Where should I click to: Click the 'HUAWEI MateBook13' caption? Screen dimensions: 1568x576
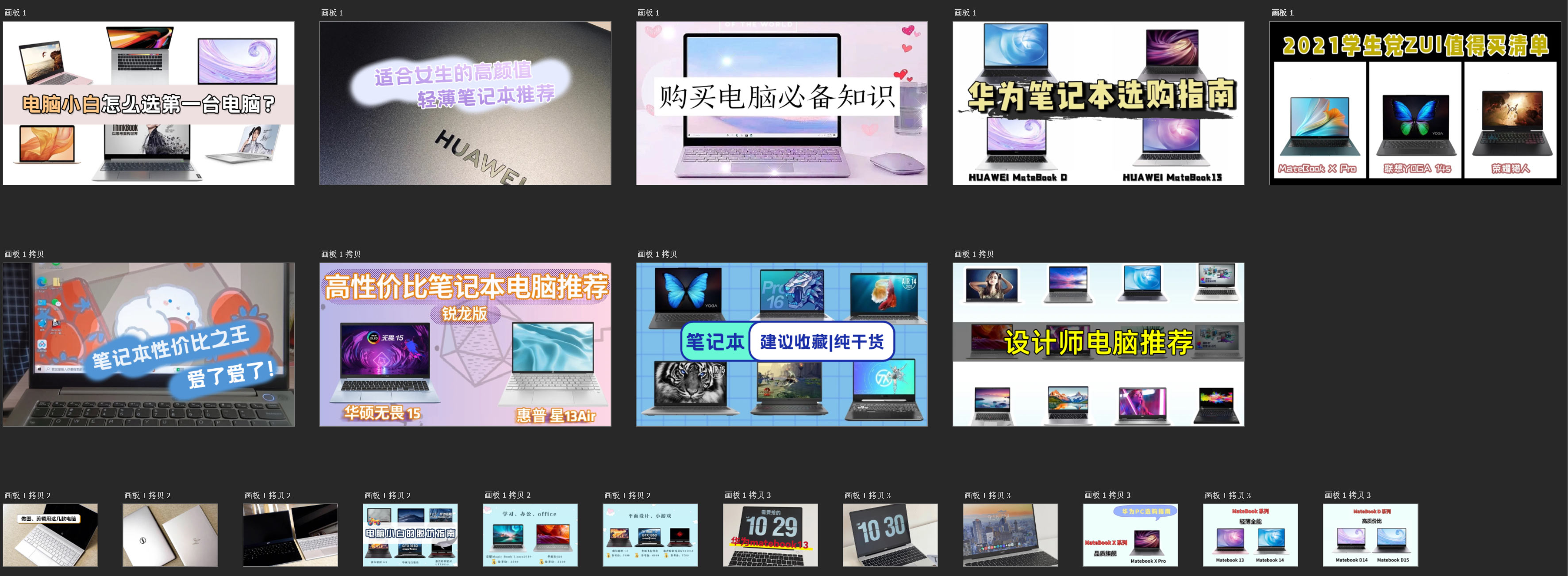click(x=1172, y=178)
